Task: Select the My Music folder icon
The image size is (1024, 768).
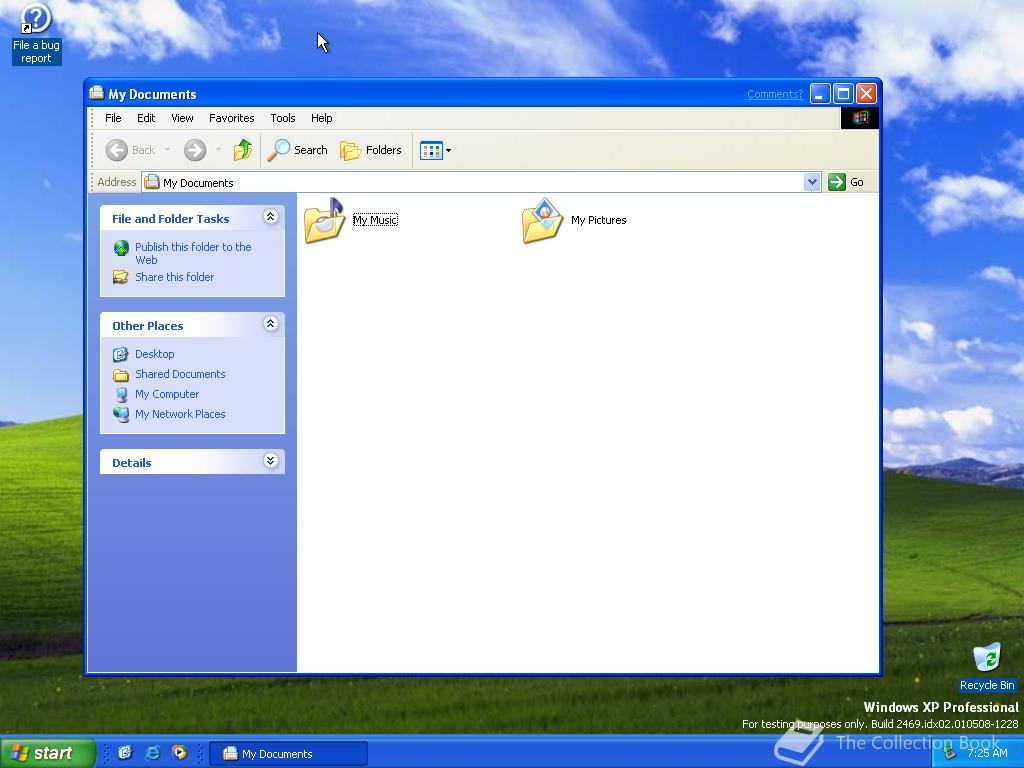Action: pyautogui.click(x=325, y=221)
